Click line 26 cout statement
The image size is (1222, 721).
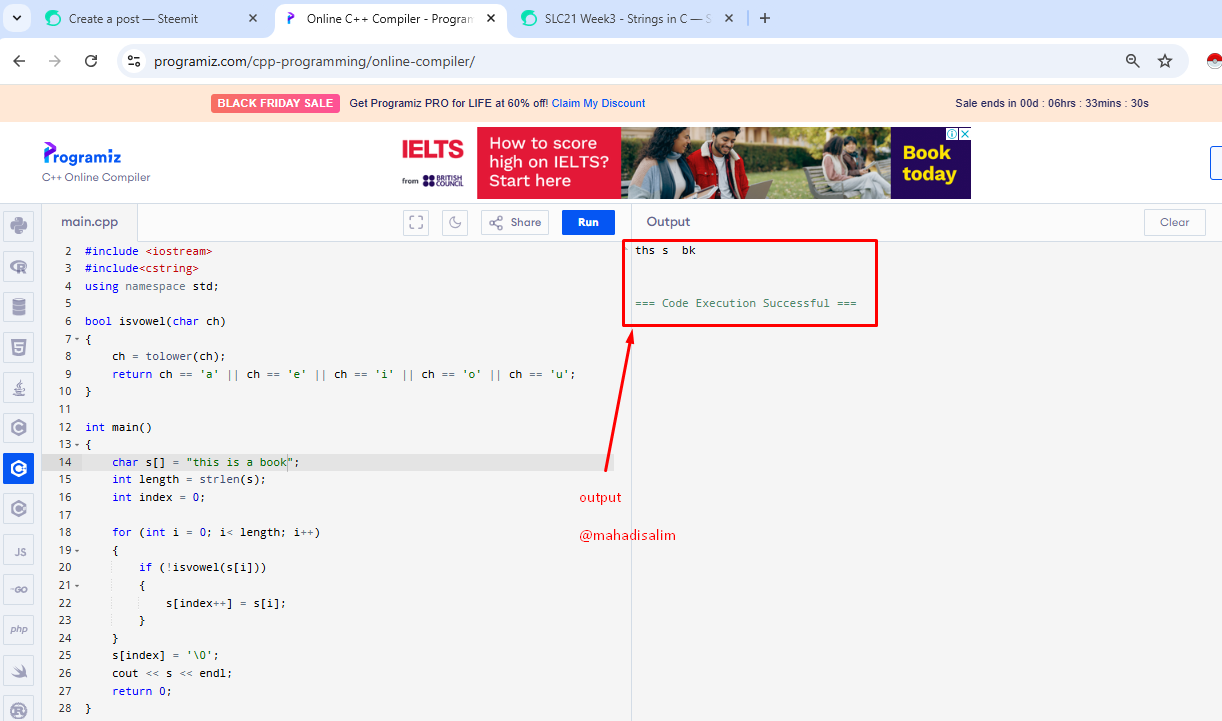(172, 673)
